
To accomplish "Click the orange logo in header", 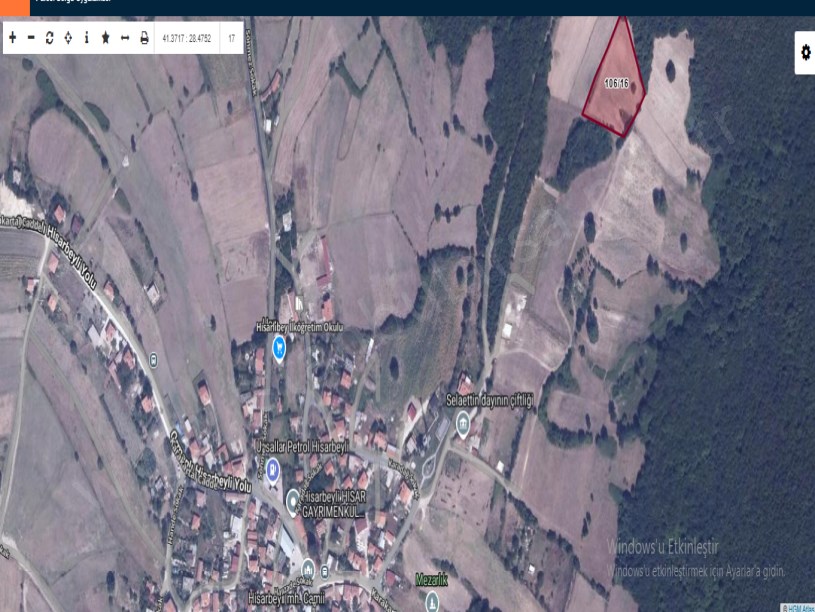I will point(15,7).
